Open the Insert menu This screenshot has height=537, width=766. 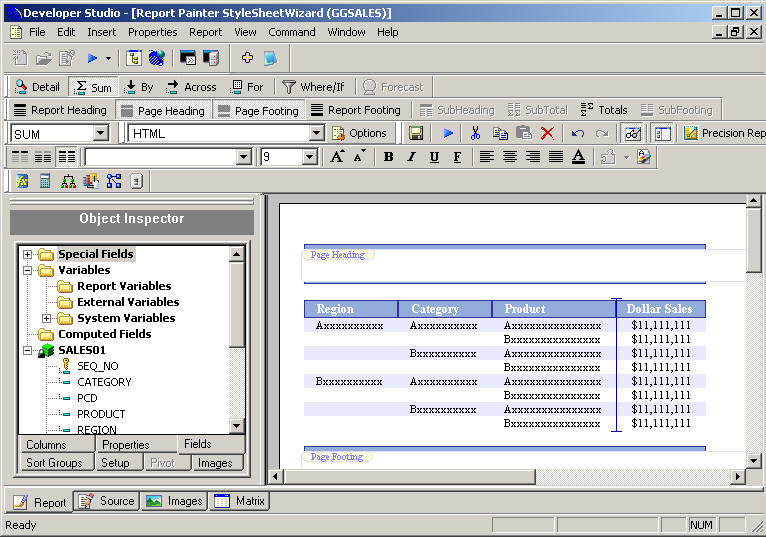[102, 32]
